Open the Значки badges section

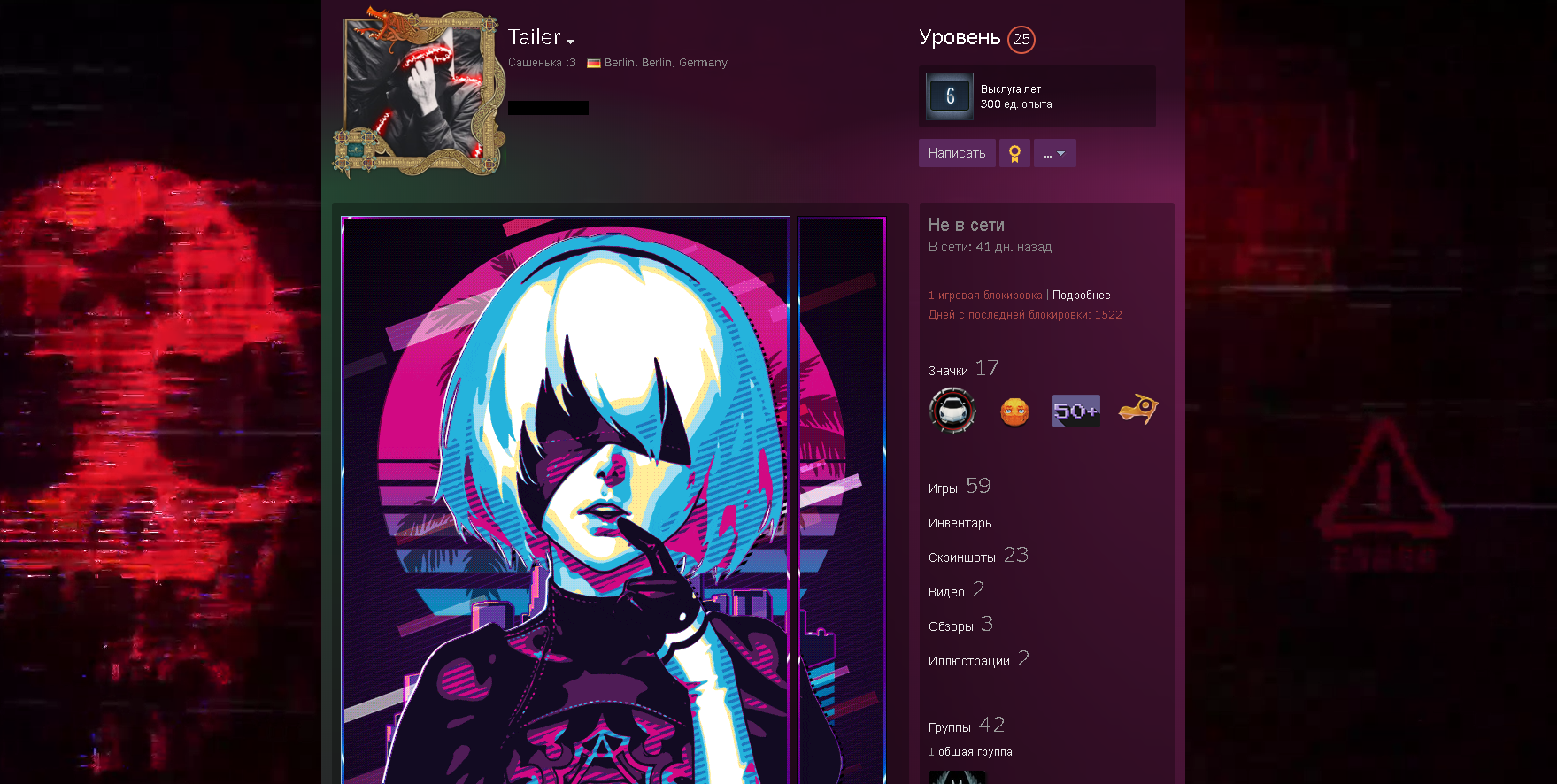point(964,369)
